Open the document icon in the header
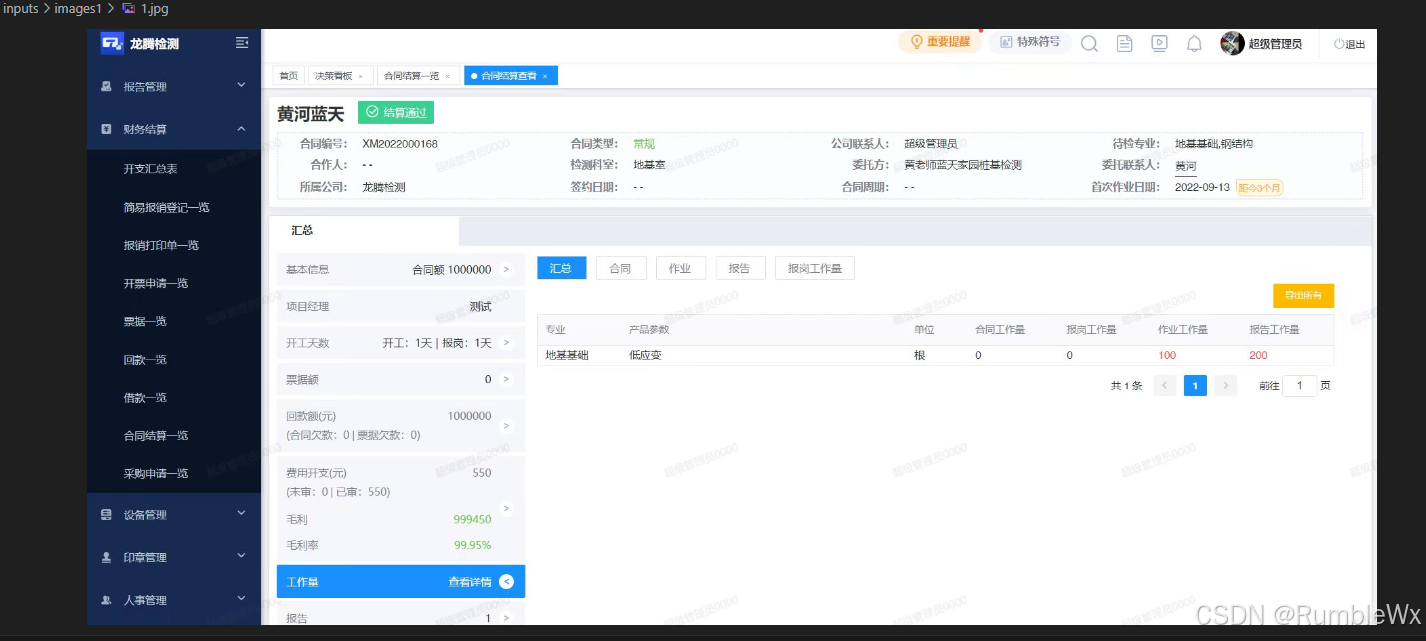This screenshot has width=1426, height=641. click(1125, 44)
